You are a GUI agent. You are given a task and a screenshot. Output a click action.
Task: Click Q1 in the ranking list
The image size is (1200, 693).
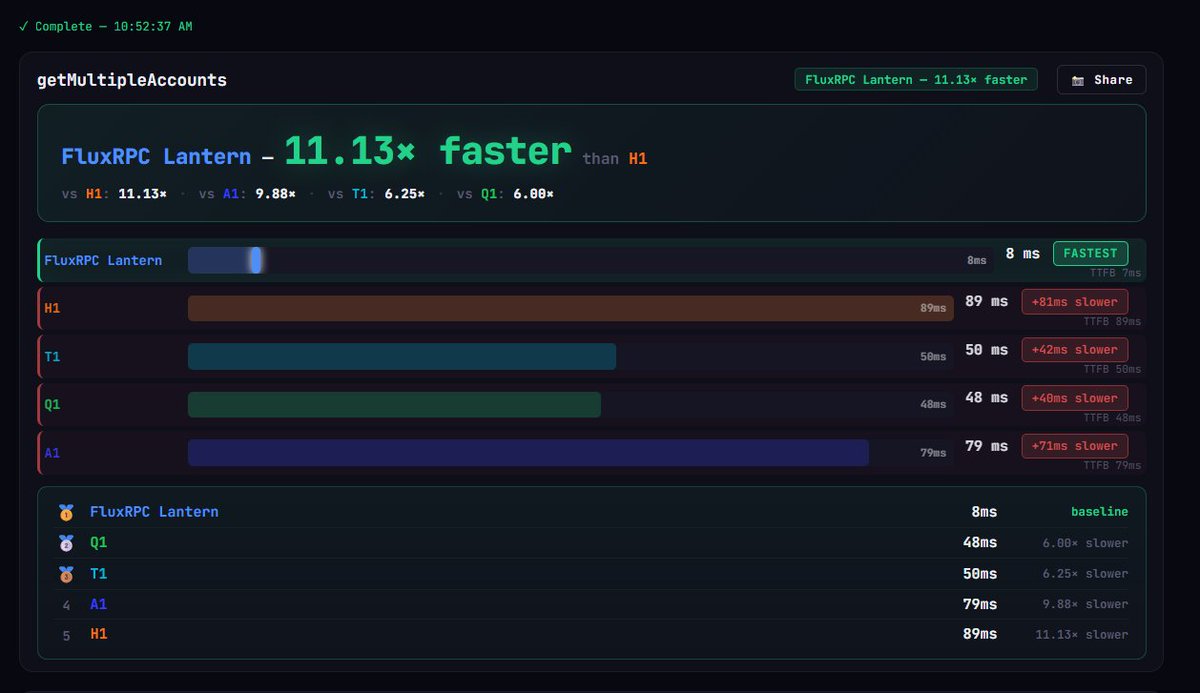point(98,543)
